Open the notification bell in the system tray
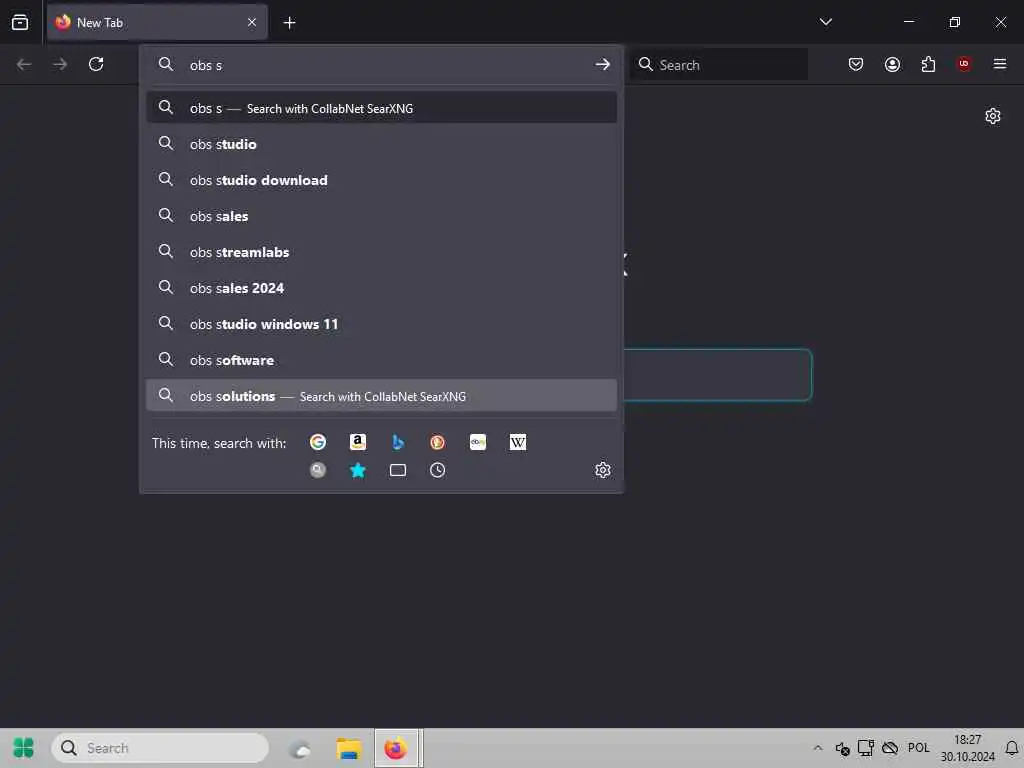Image resolution: width=1024 pixels, height=768 pixels. [1011, 748]
